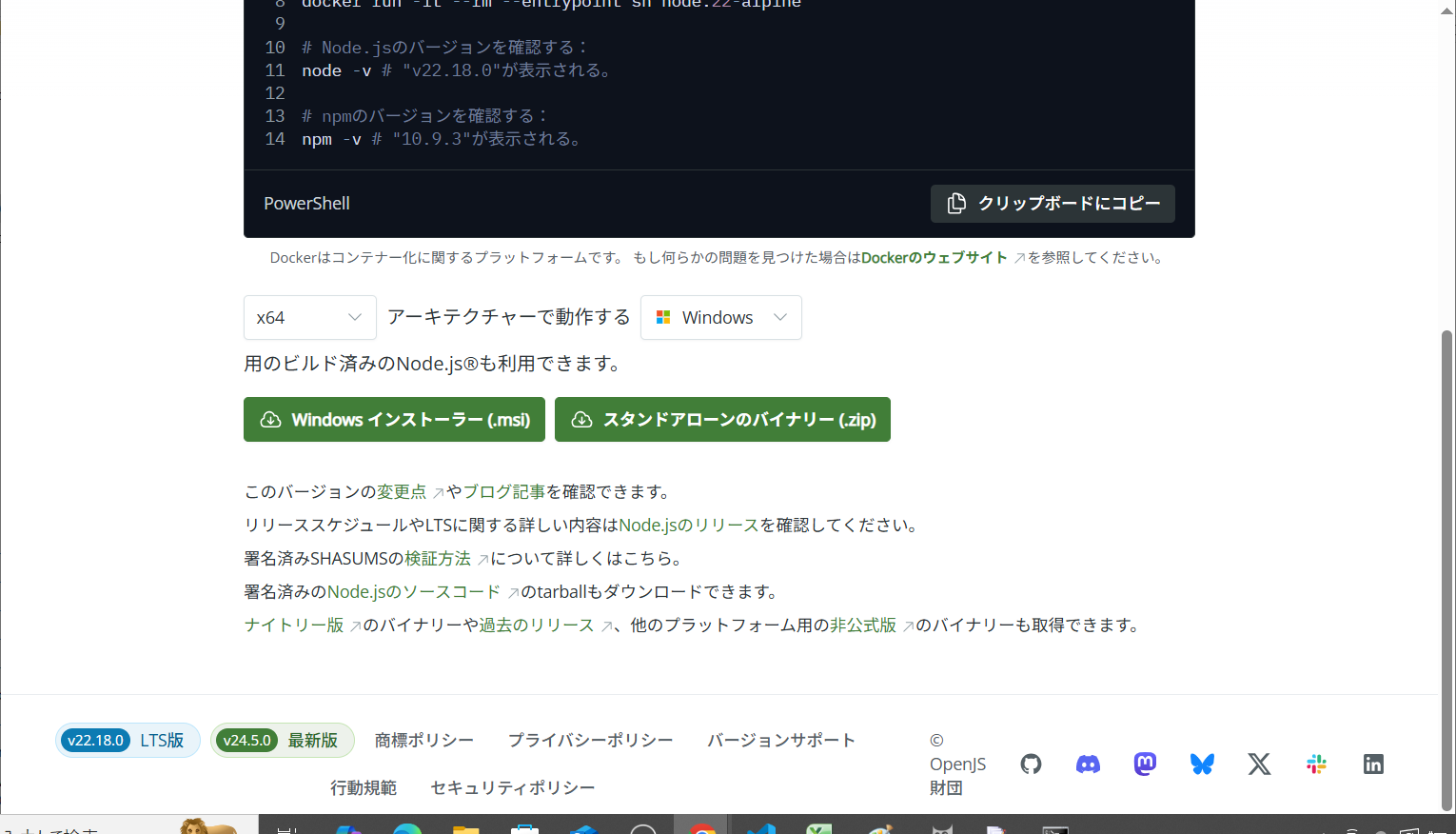Open the LinkedIn icon in footer
The height and width of the screenshot is (834, 1456).
pyautogui.click(x=1373, y=764)
